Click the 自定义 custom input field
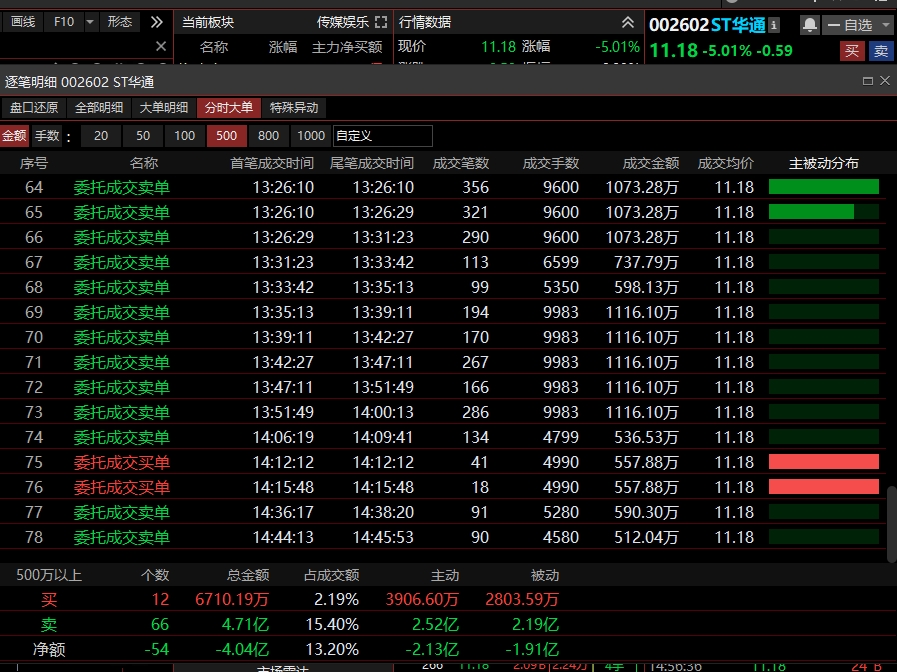The width and height of the screenshot is (897, 672). click(x=383, y=136)
